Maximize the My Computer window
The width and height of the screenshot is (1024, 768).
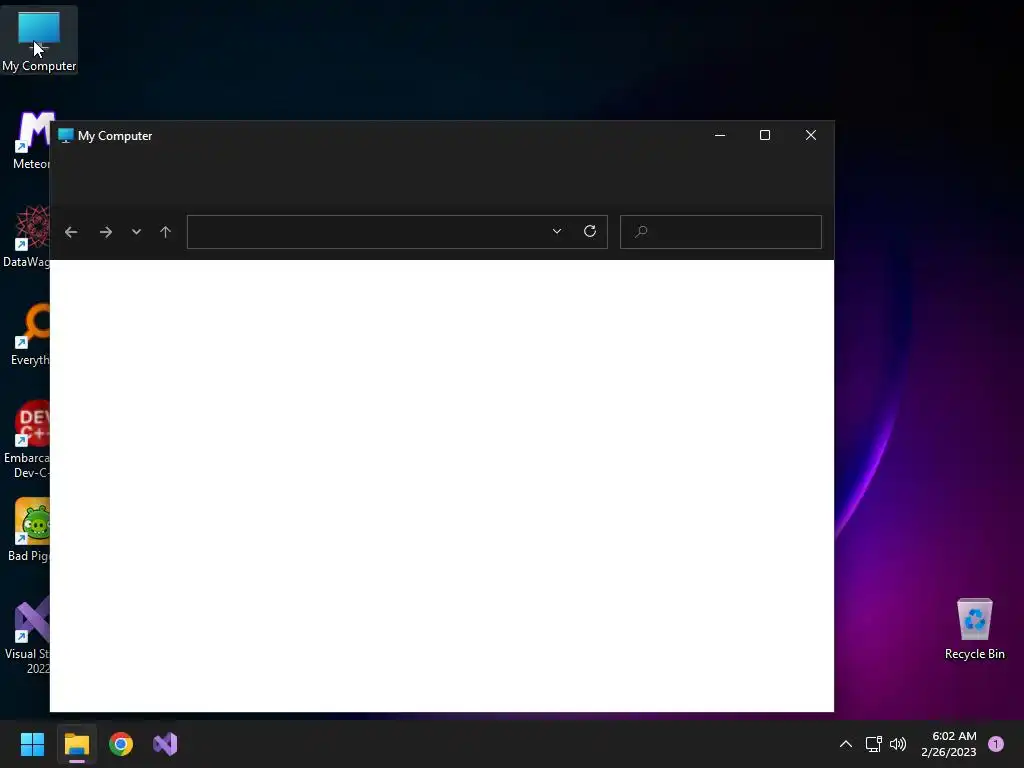click(x=765, y=135)
